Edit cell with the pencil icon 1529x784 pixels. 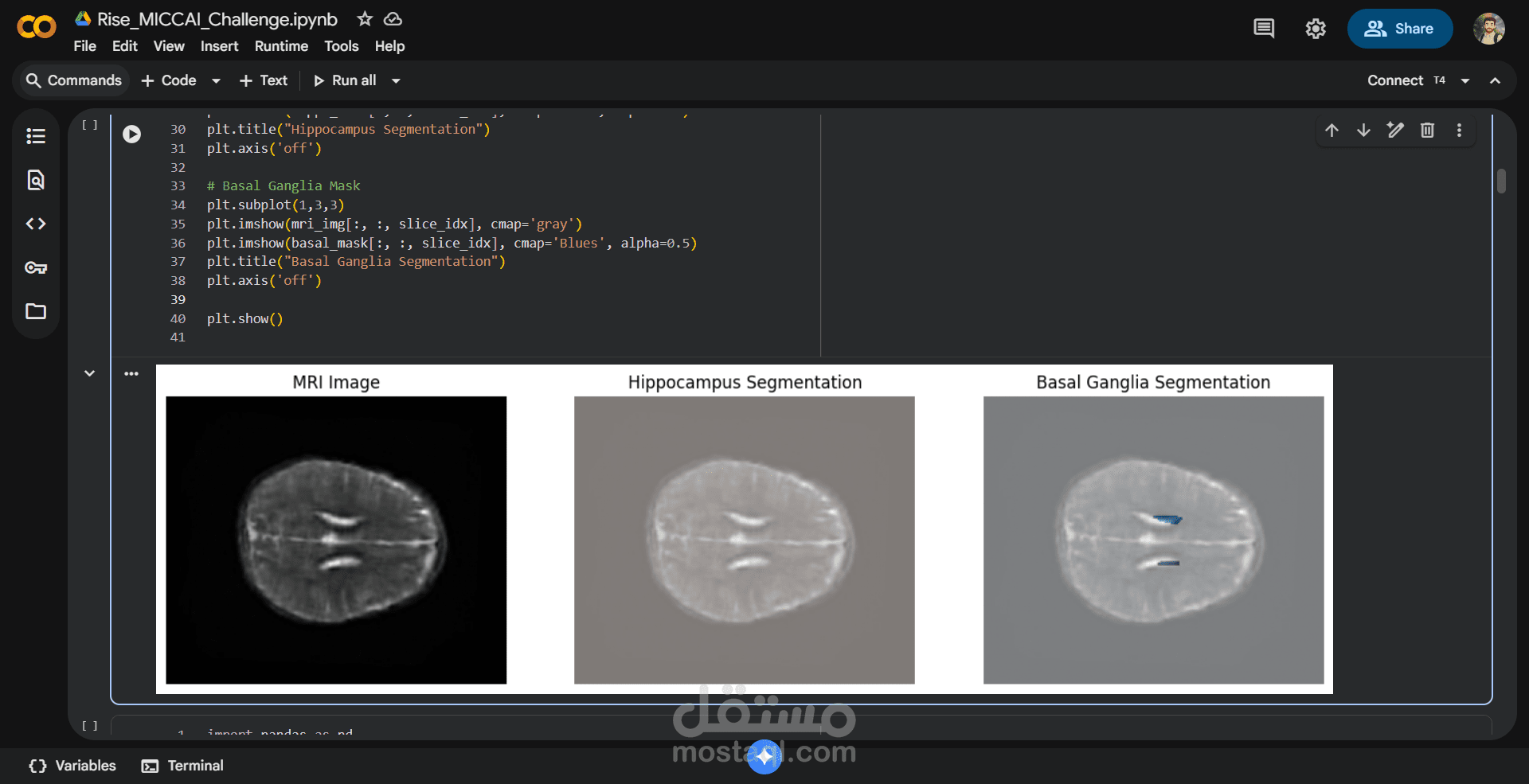(x=1395, y=130)
